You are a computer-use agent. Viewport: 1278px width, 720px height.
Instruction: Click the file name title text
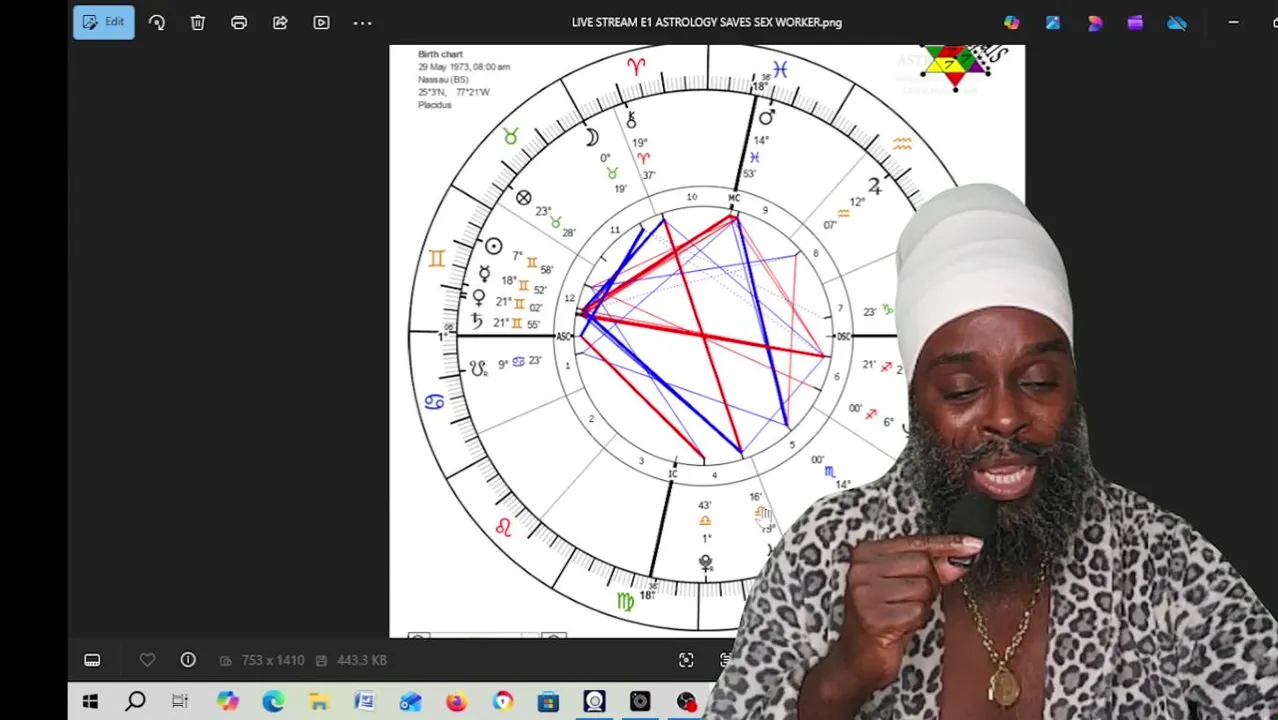(707, 22)
